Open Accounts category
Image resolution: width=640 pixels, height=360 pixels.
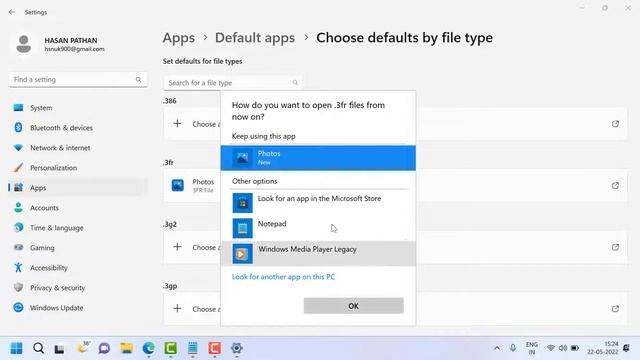click(78, 208)
